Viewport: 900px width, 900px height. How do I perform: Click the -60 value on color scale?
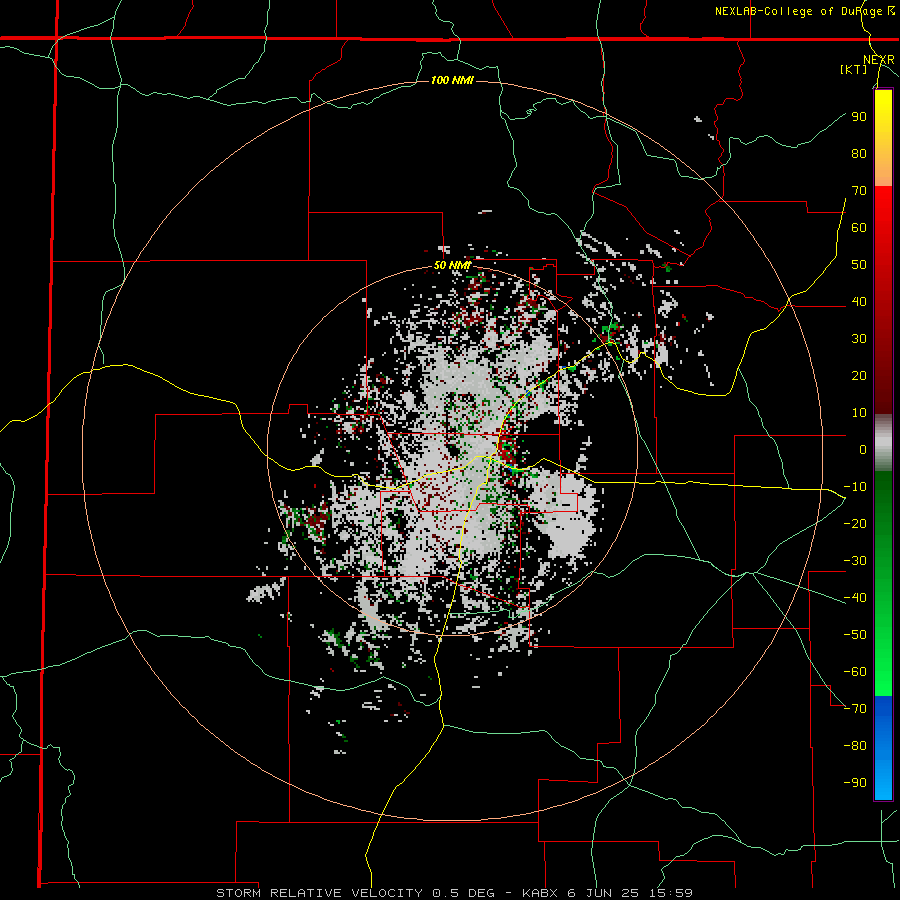855,672
